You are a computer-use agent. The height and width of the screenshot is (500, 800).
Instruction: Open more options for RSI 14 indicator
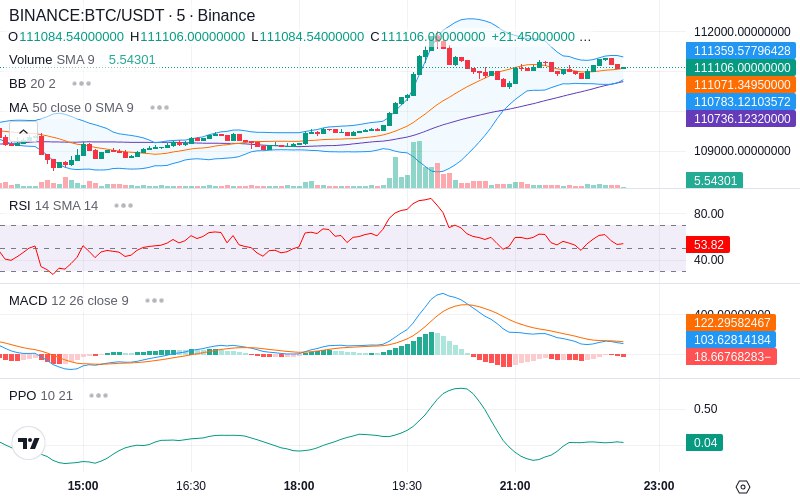123,206
